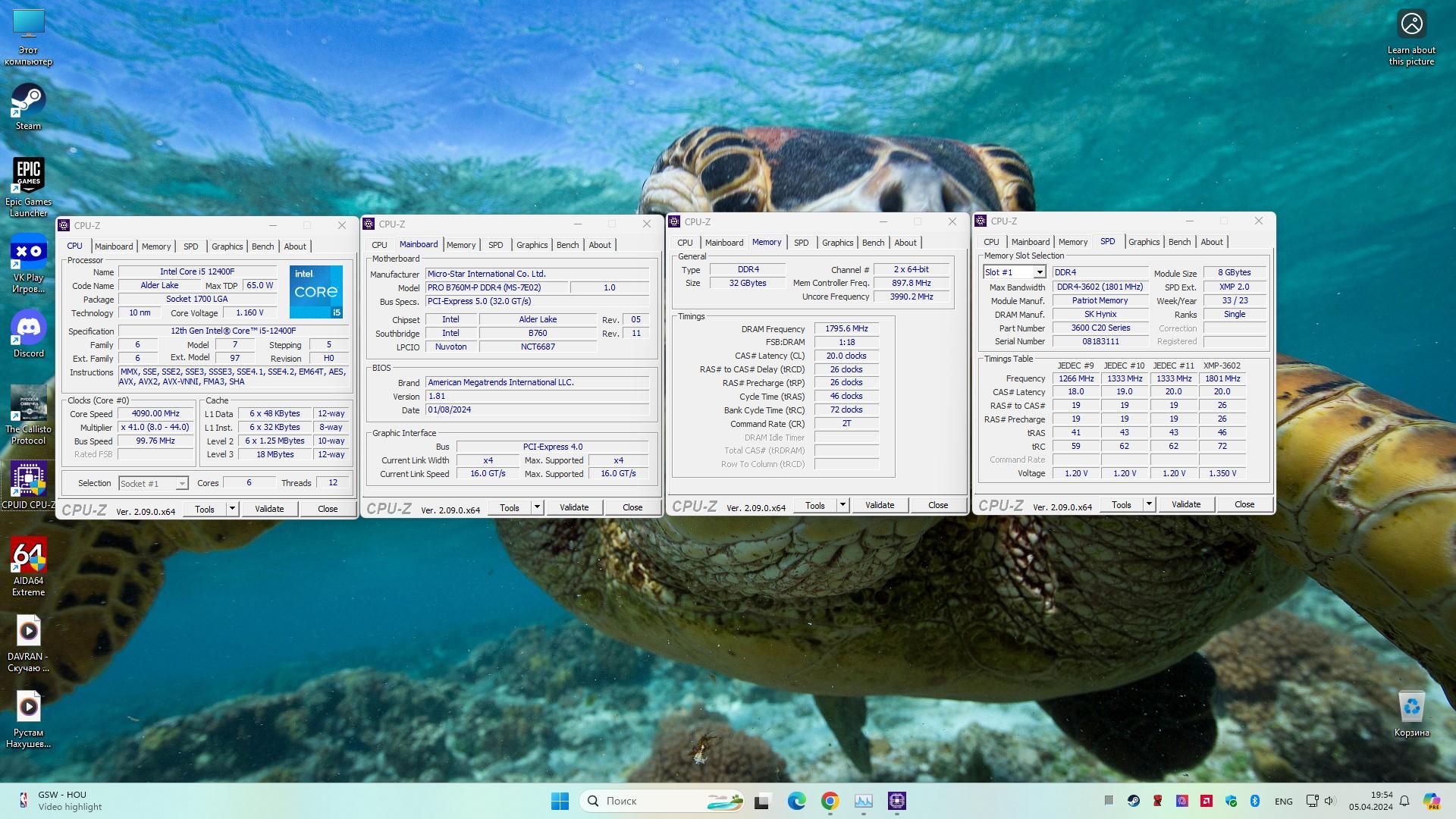This screenshot has width=1456, height=819.
Task: Click Validate button in Memory window
Action: click(880, 505)
